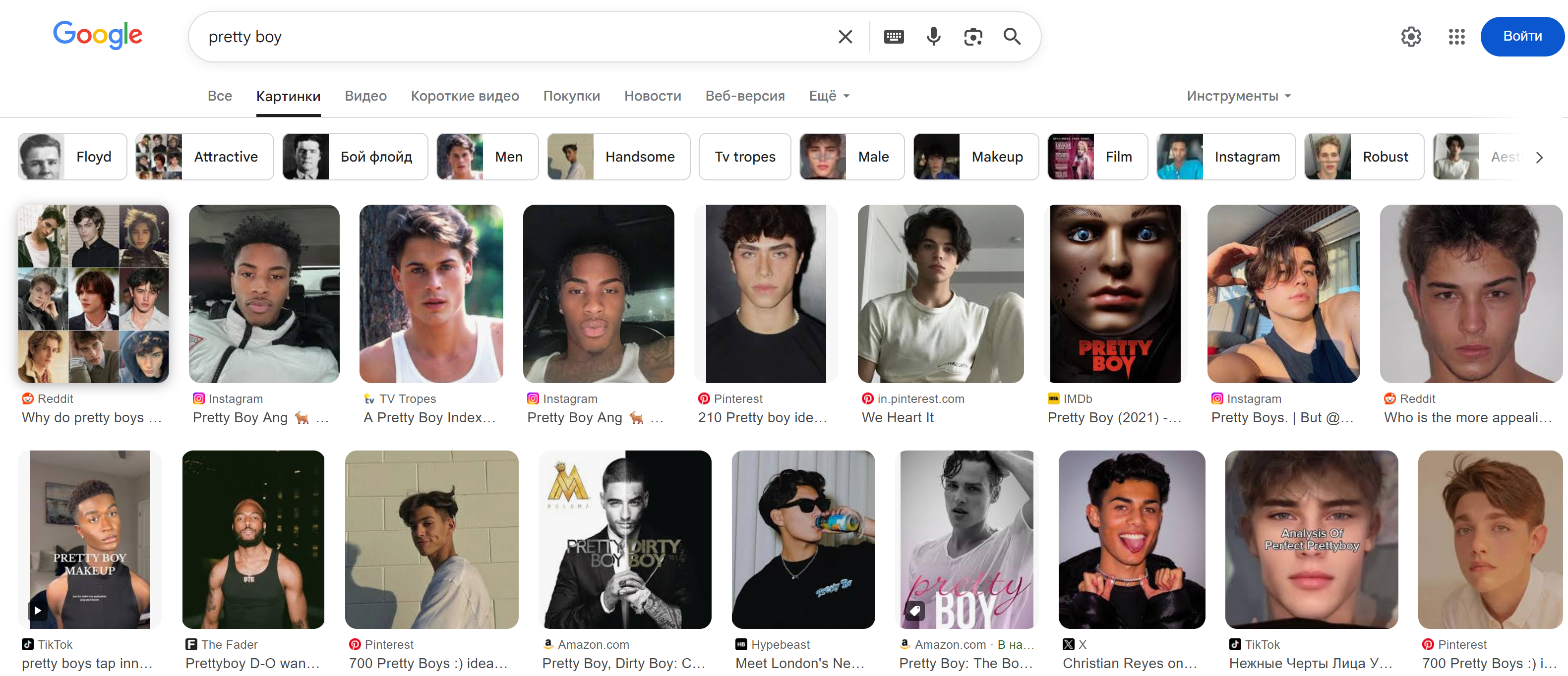Open the Pretty Boy Dirty Boy album thumbnail
Viewport: 1568px width, 676px height.
coord(625,539)
